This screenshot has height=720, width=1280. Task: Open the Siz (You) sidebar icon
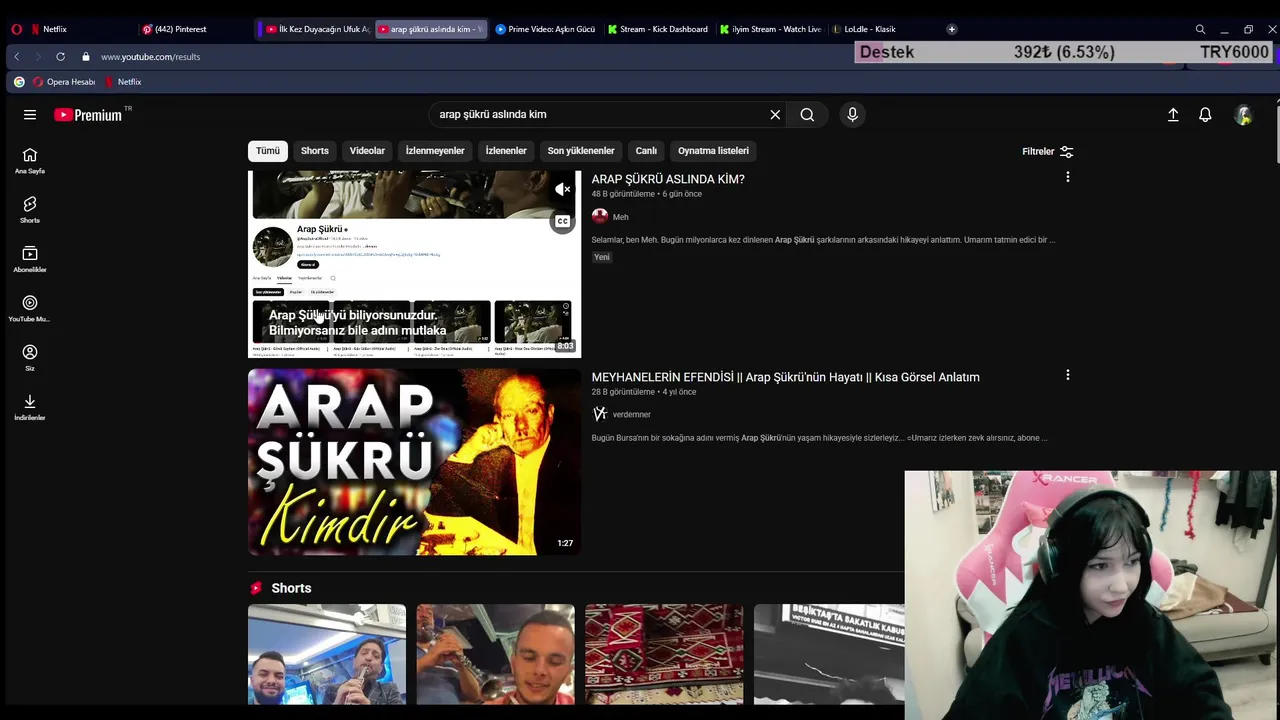pyautogui.click(x=30, y=357)
